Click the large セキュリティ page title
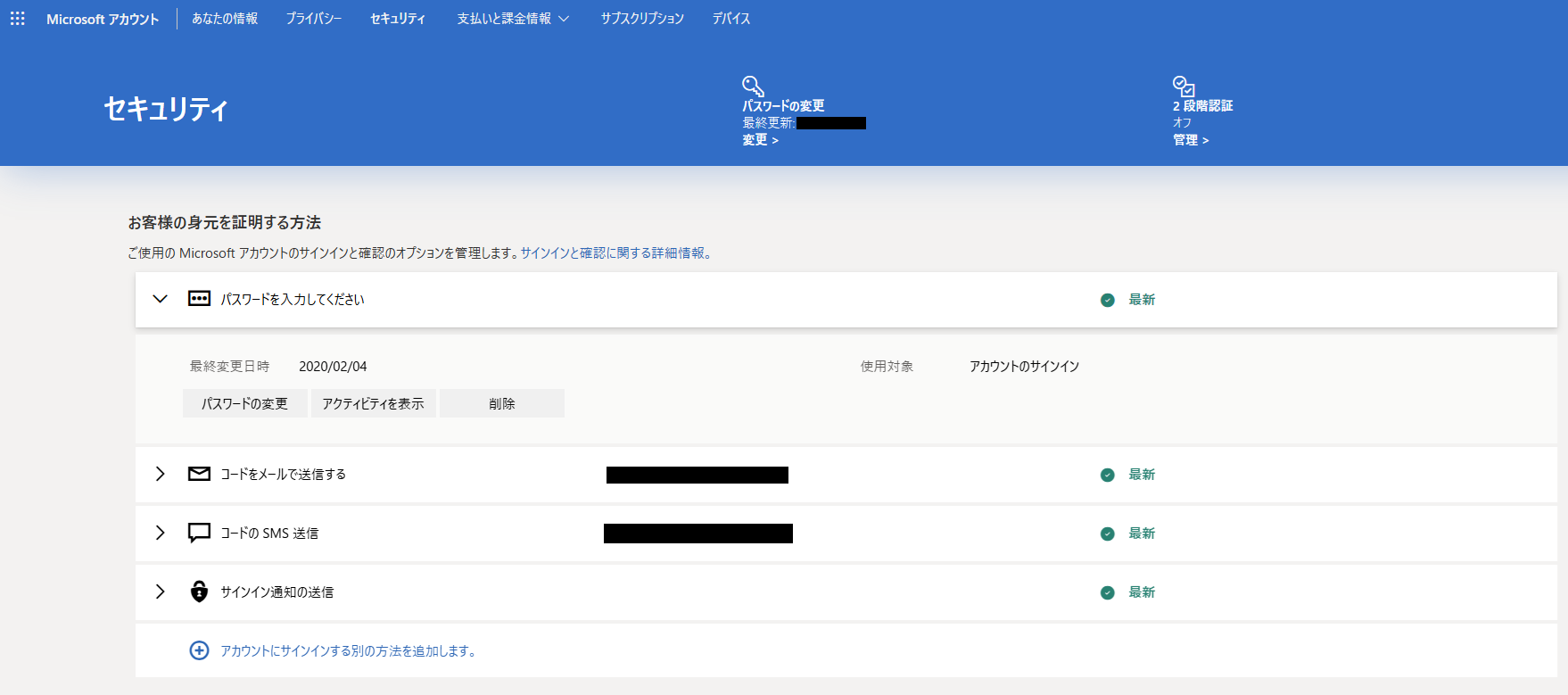The width and height of the screenshot is (1568, 695). [x=166, y=109]
